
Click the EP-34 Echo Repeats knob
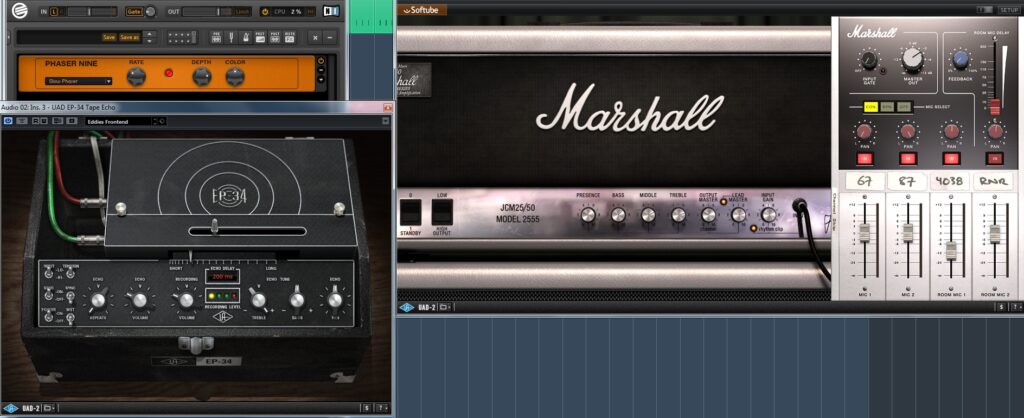[x=98, y=300]
